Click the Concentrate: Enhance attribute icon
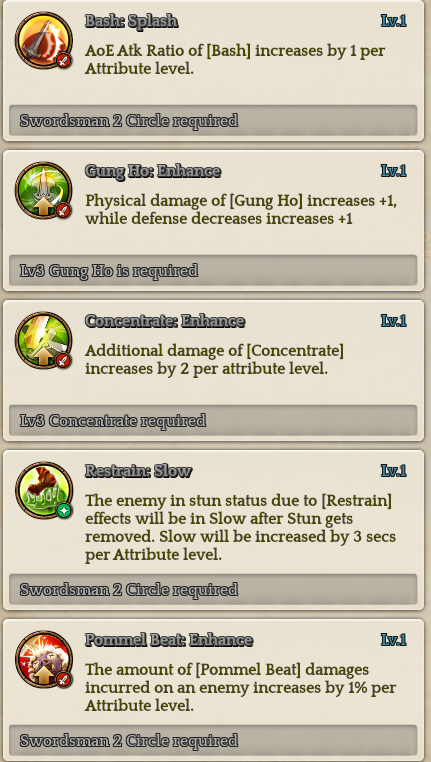The height and width of the screenshot is (762, 431). point(44,341)
